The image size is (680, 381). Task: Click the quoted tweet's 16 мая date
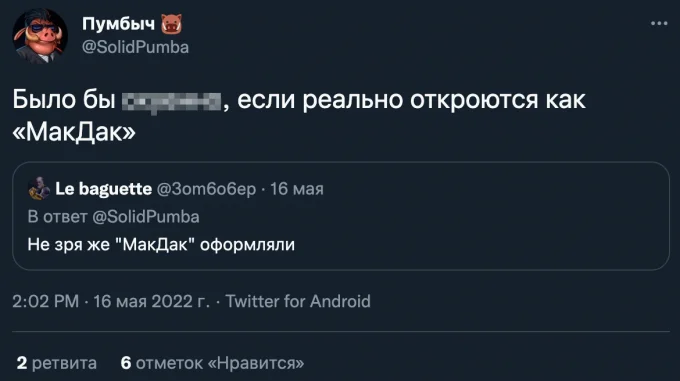point(297,189)
